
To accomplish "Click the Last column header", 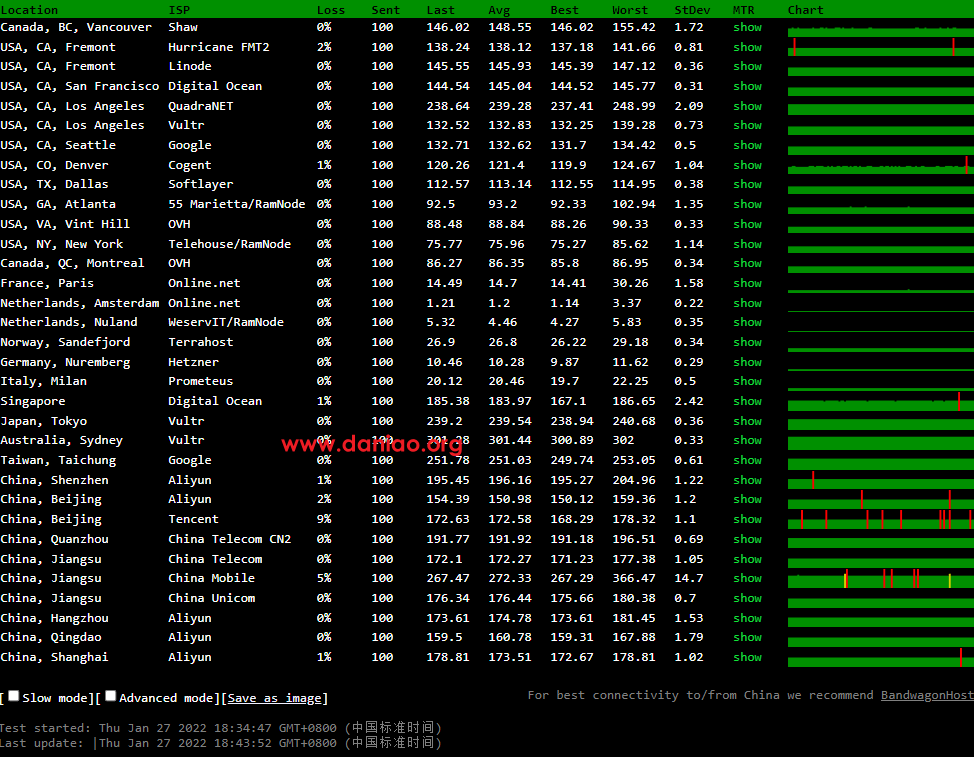I will click(x=440, y=10).
